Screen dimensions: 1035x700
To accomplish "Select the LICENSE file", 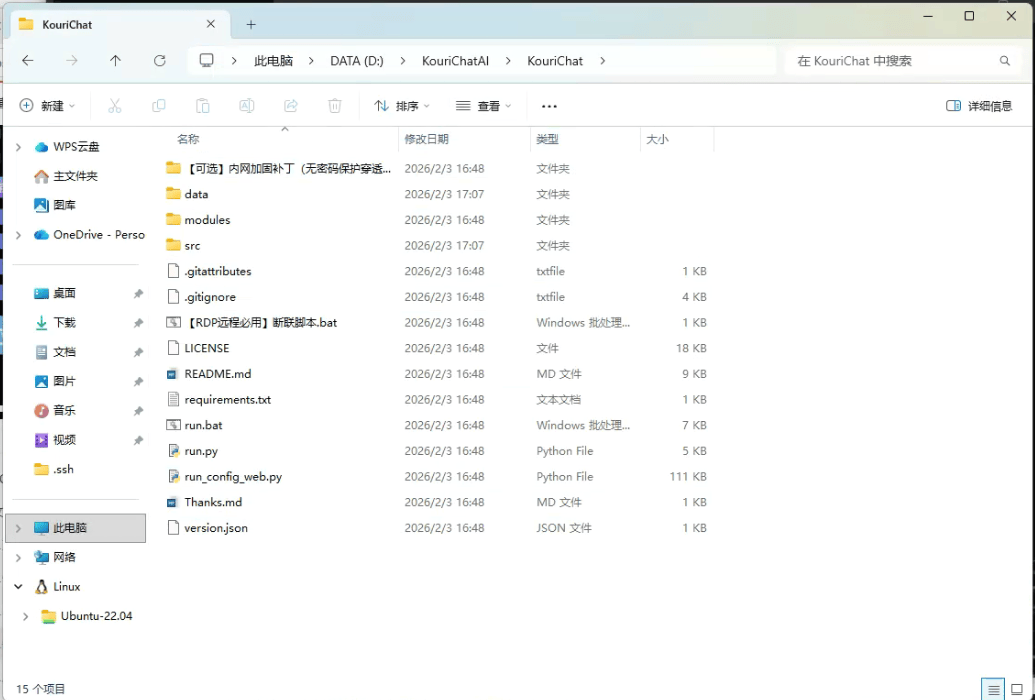I will coord(207,348).
